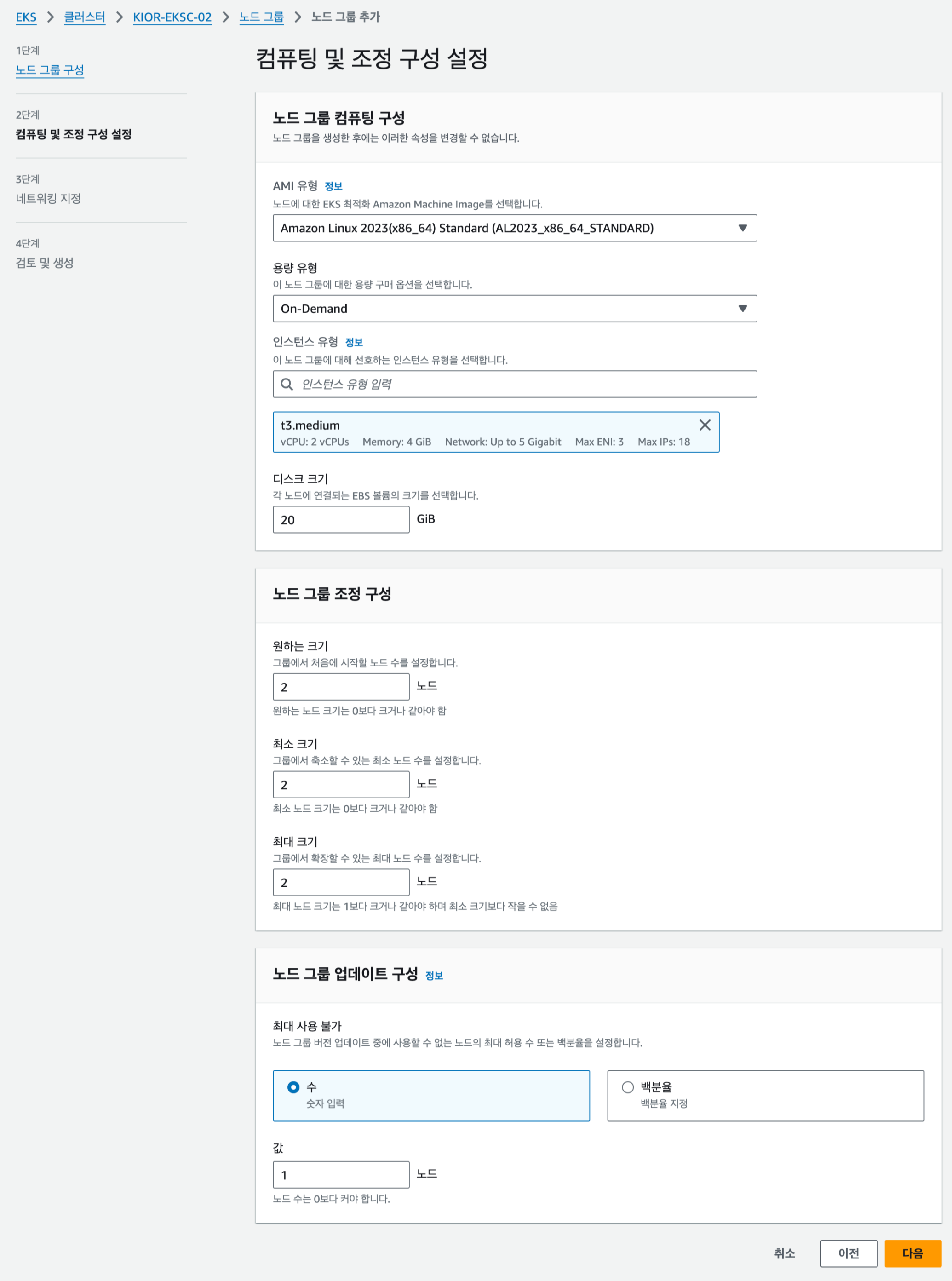Open the On-Demand capacity type dropdown
Screen dimensions: 952x1281
(x=515, y=309)
